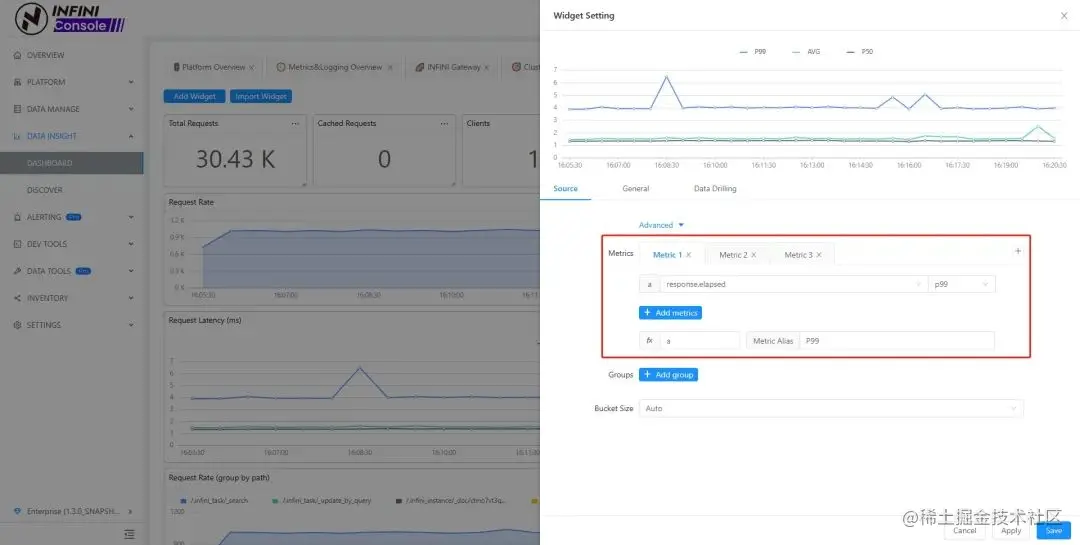Close the INFINI Gateway dashboard tab
This screenshot has height=545, width=1080.
486,68
